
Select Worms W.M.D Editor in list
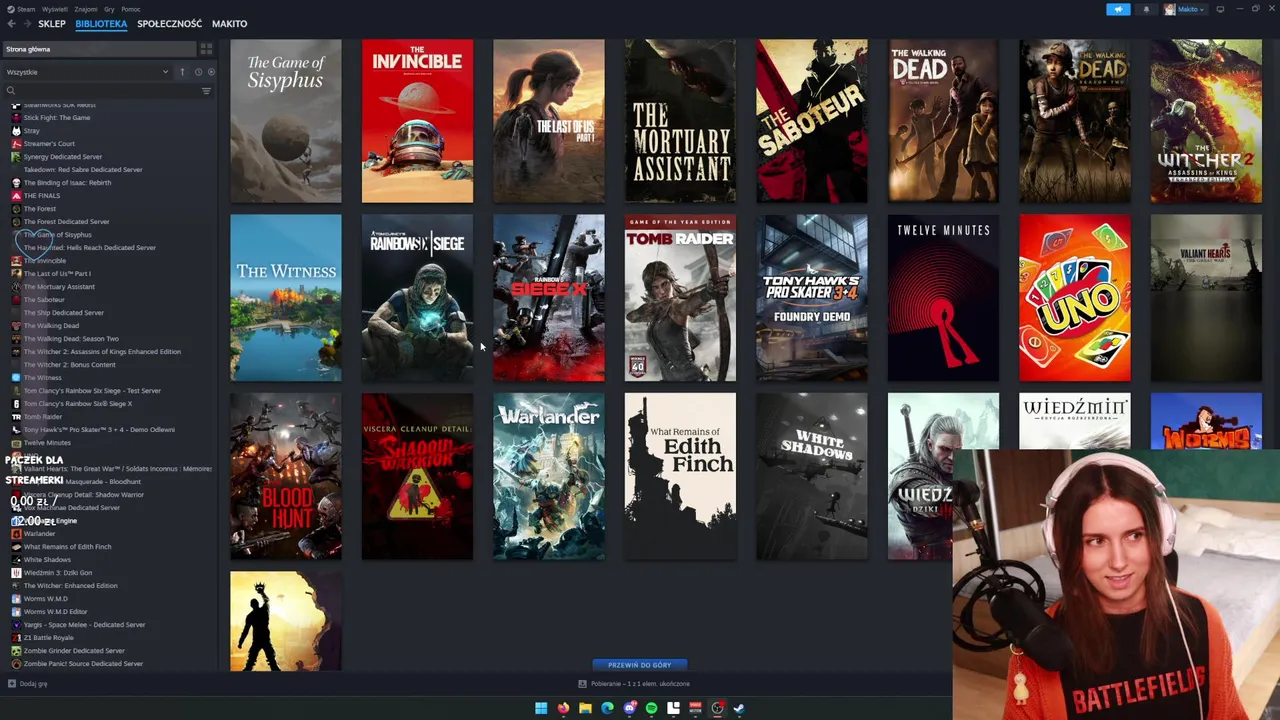(55, 612)
